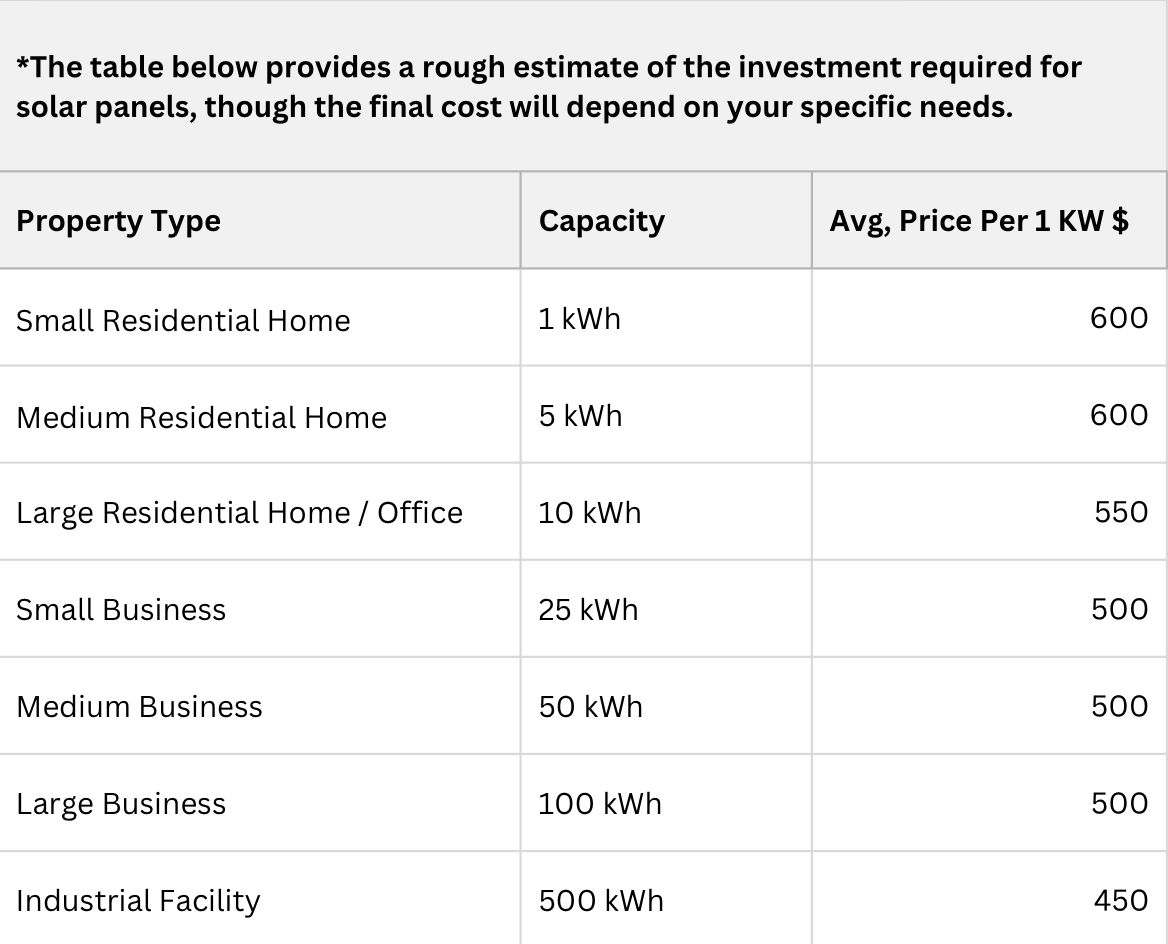Select the Large Residential Home / Office cell
The image size is (1168, 944).
tap(239, 513)
